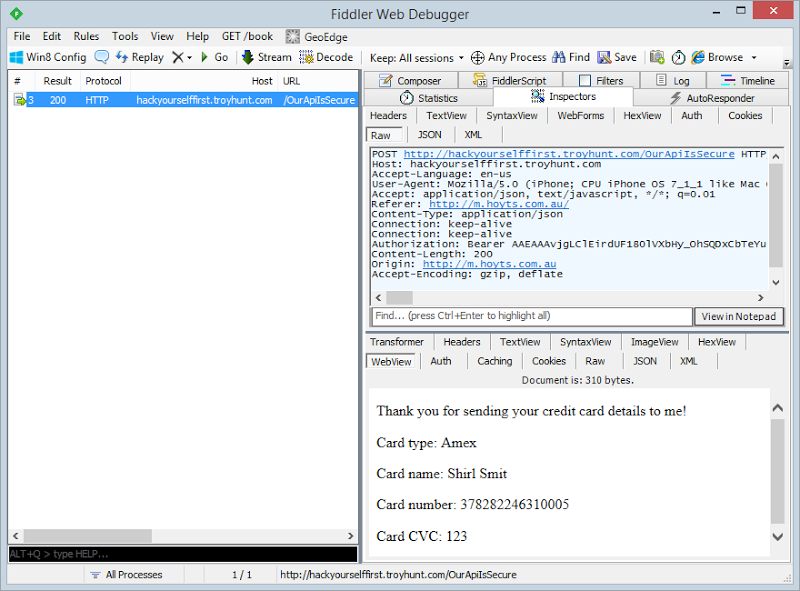The height and width of the screenshot is (591, 800).
Task: Enable the Filters tab checkbox
Action: [x=585, y=81]
